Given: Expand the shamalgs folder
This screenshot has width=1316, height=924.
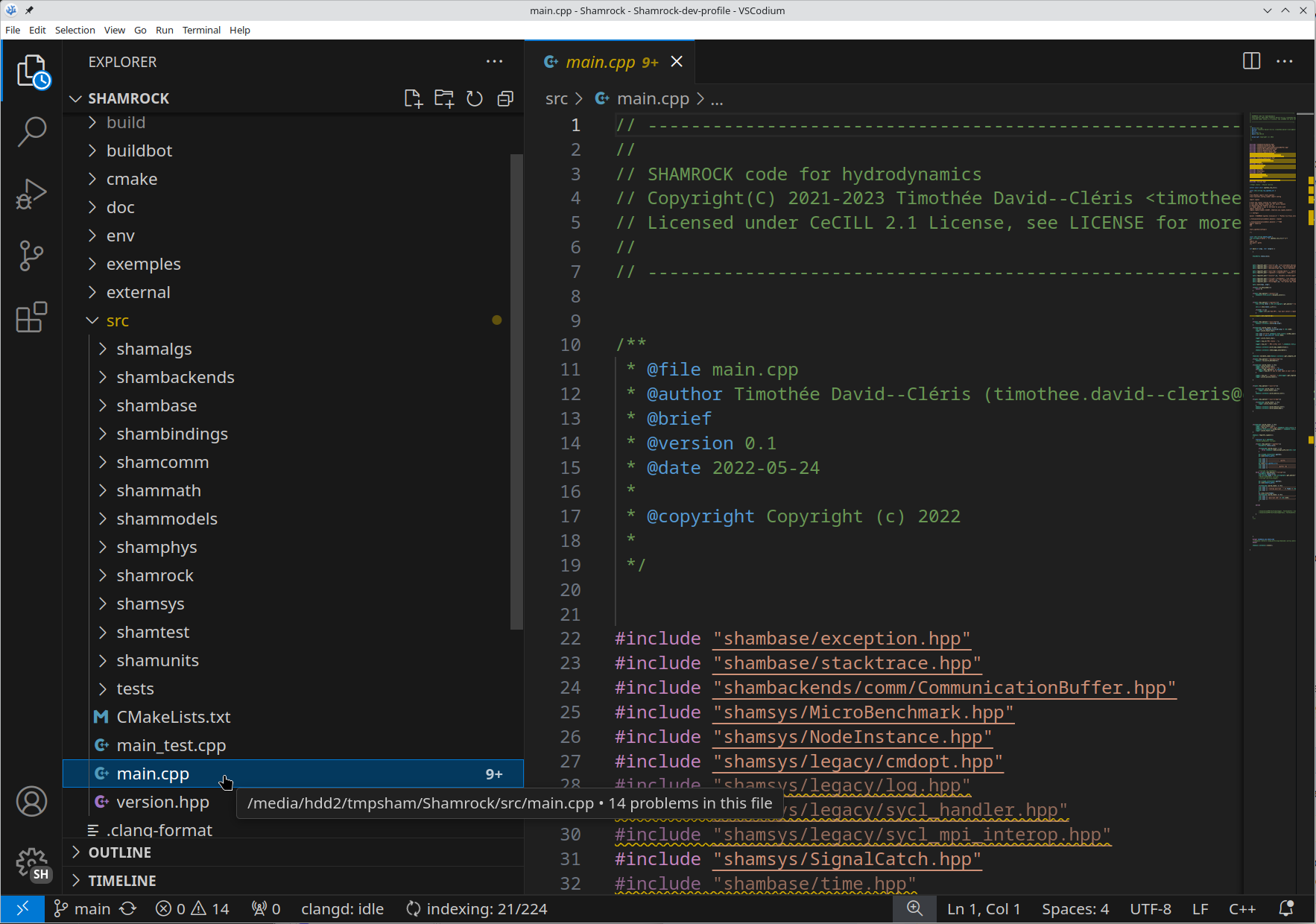Looking at the screenshot, I should click(x=294, y=349).
